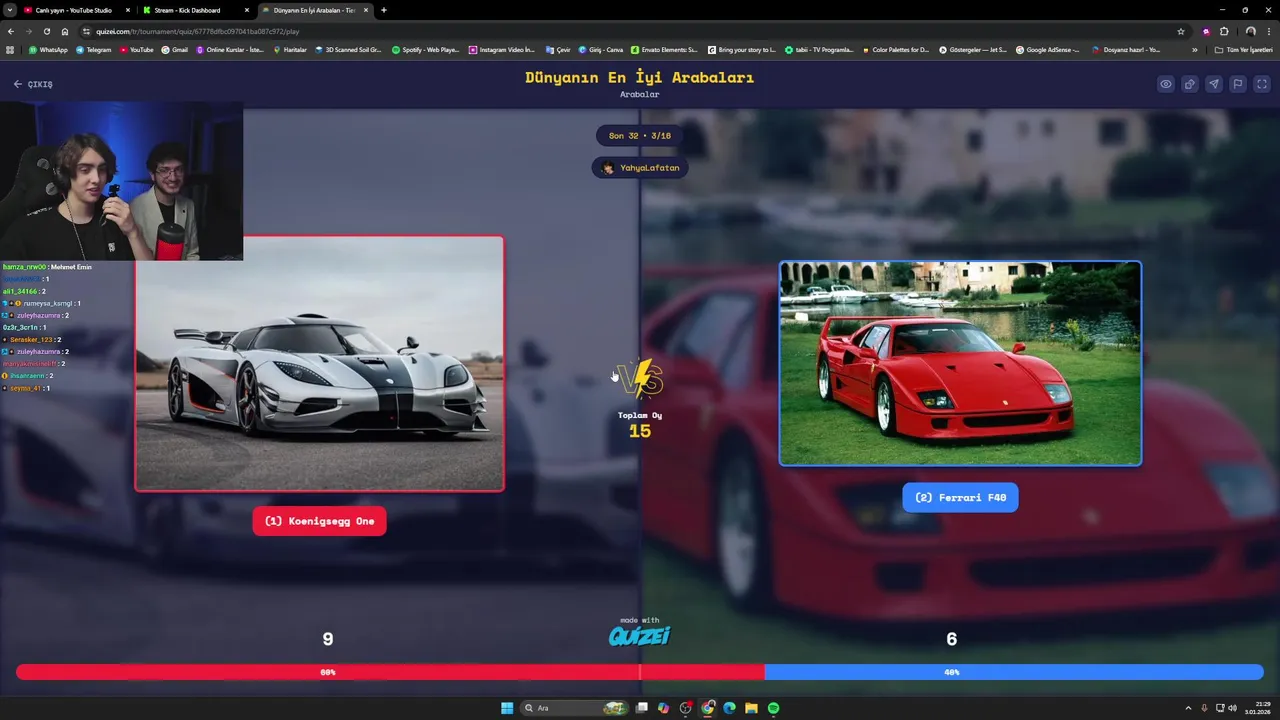Vote for (2) Ferrari F40 button

tap(960, 497)
